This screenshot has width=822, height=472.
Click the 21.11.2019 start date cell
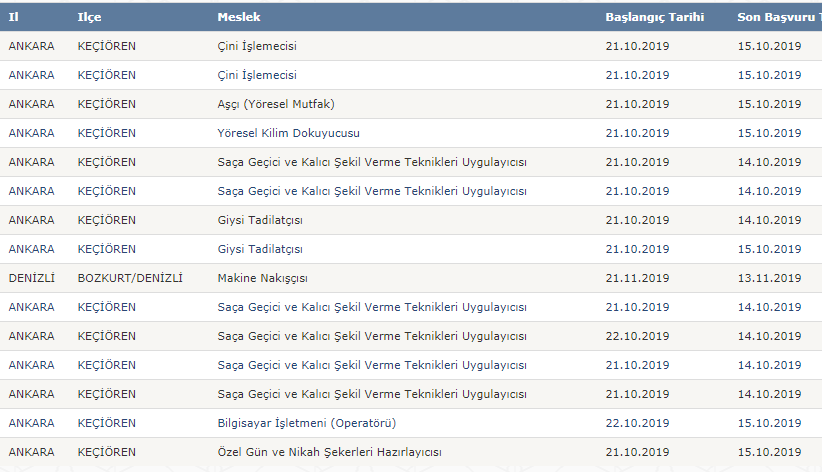coord(637,278)
